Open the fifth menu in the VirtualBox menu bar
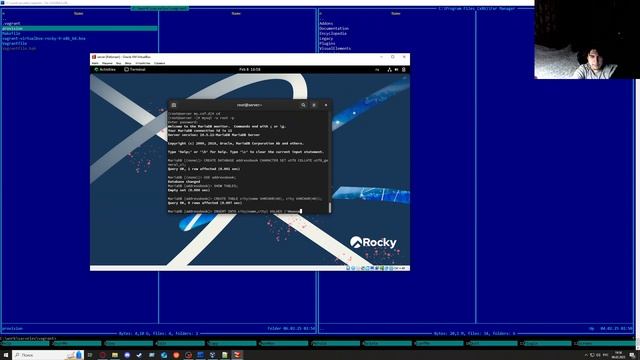 click(143, 63)
